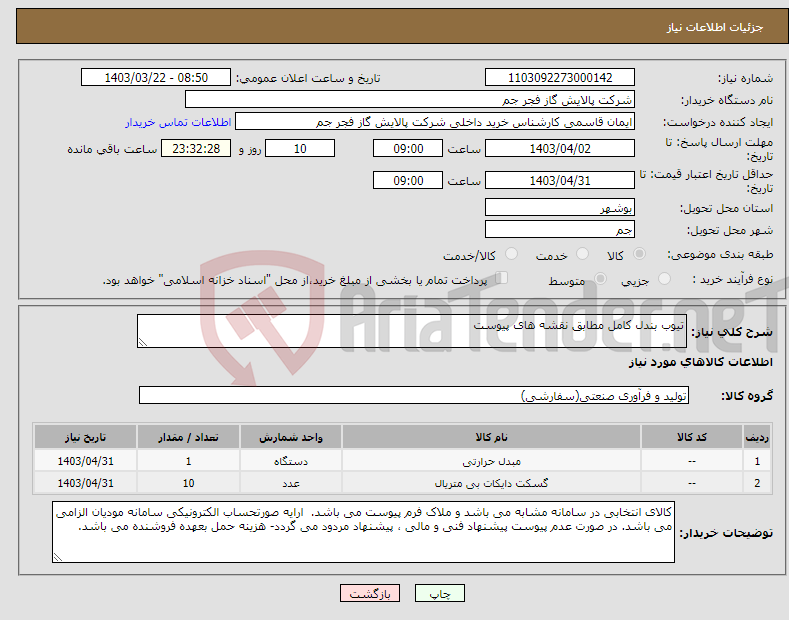The width and height of the screenshot is (789, 620).
Task: Click the تعداد / مقدار column header
Action: [x=188, y=437]
